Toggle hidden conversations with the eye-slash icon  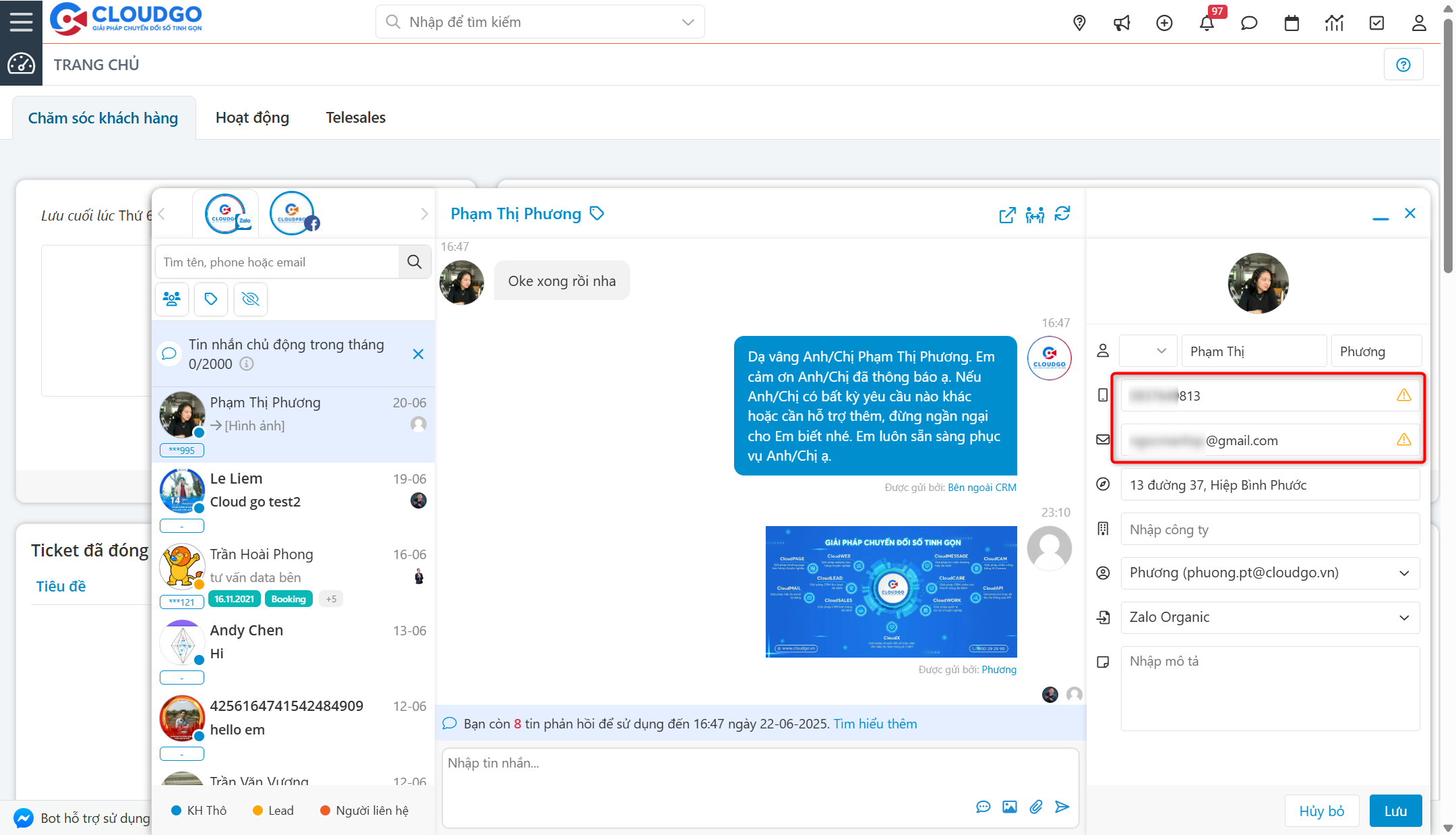250,299
